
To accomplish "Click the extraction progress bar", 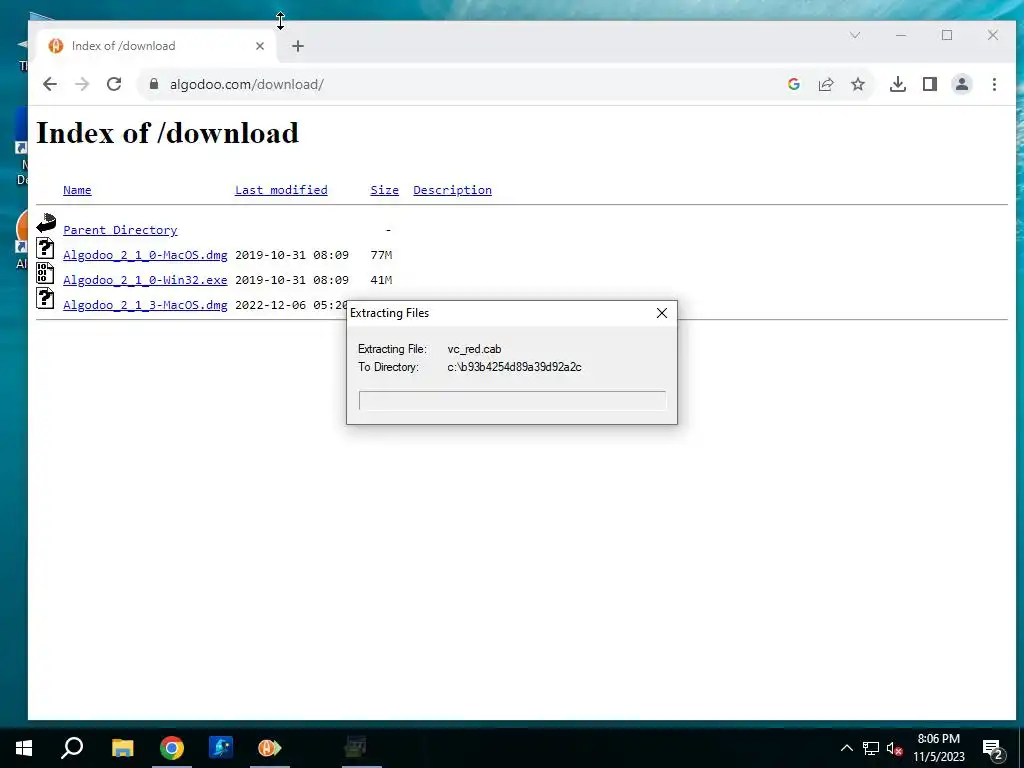I will coord(513,400).
